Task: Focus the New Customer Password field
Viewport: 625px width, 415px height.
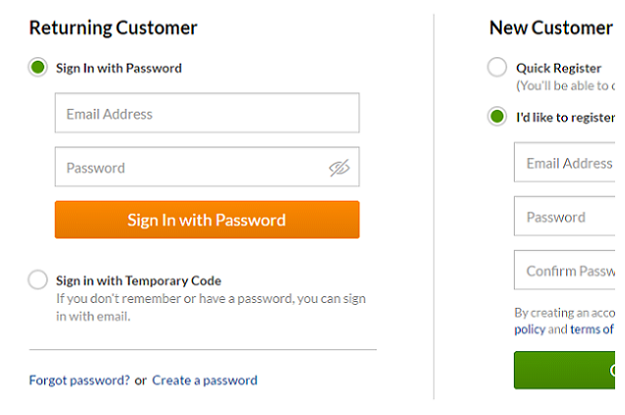Action: pos(564,216)
